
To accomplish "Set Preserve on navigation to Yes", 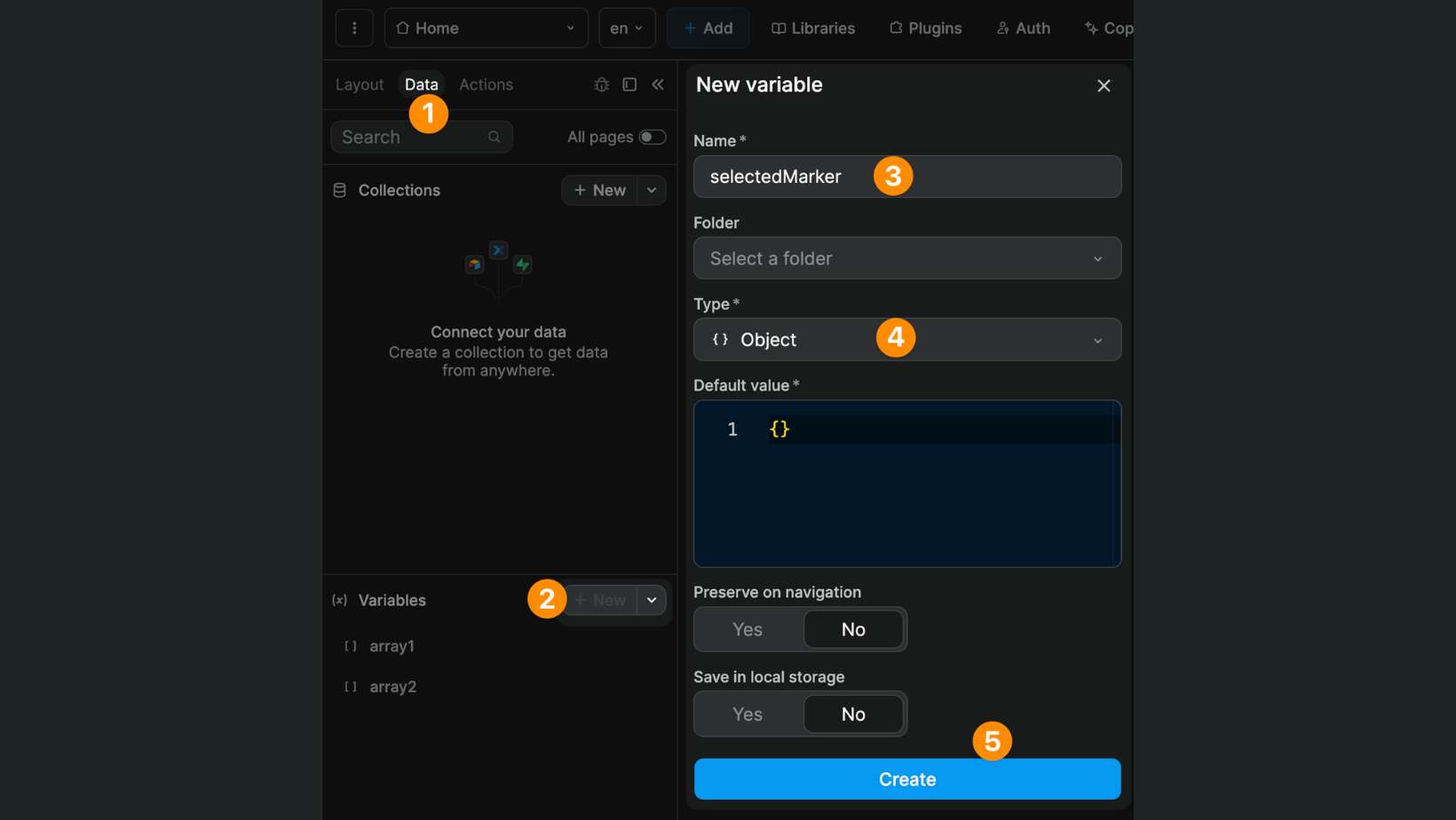I will point(747,629).
